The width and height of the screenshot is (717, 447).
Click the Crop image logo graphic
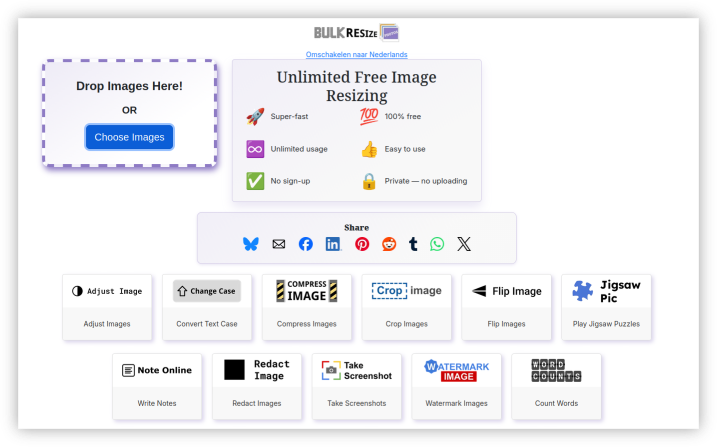(407, 291)
